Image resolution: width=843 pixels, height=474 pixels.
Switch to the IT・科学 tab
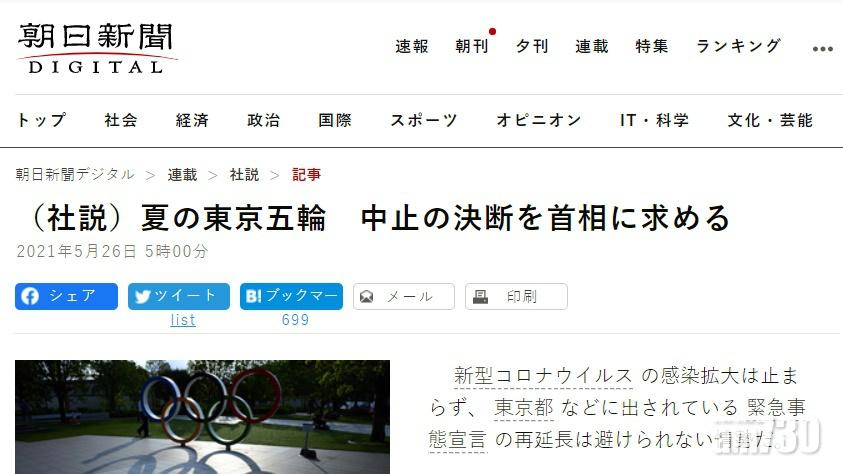point(654,120)
